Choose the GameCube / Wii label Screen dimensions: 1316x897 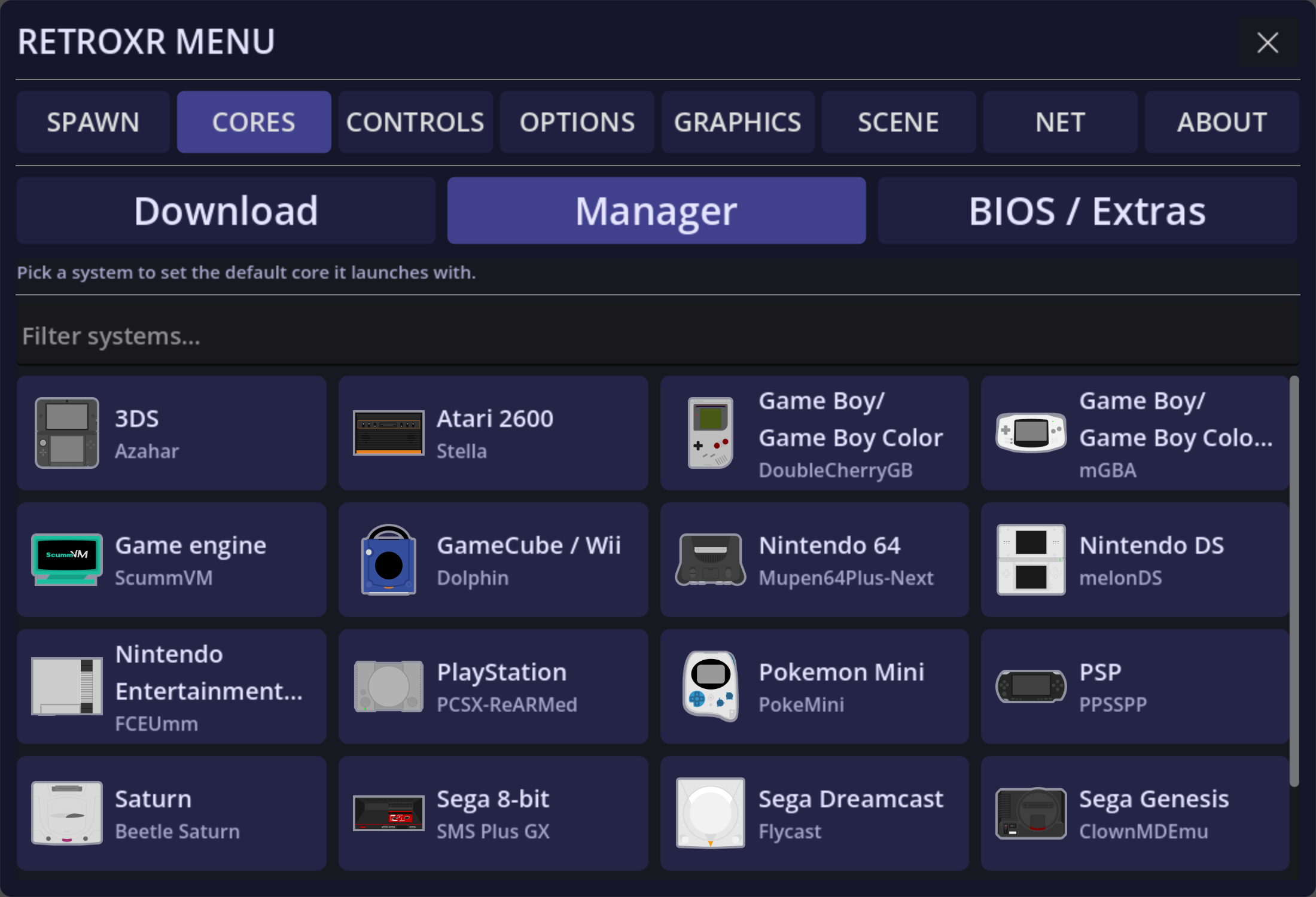[x=529, y=545]
